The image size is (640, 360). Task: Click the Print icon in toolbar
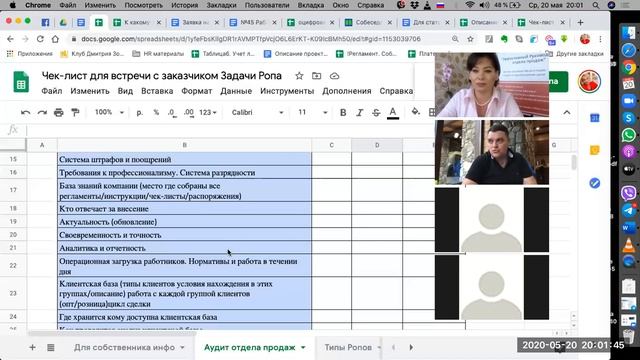59,112
